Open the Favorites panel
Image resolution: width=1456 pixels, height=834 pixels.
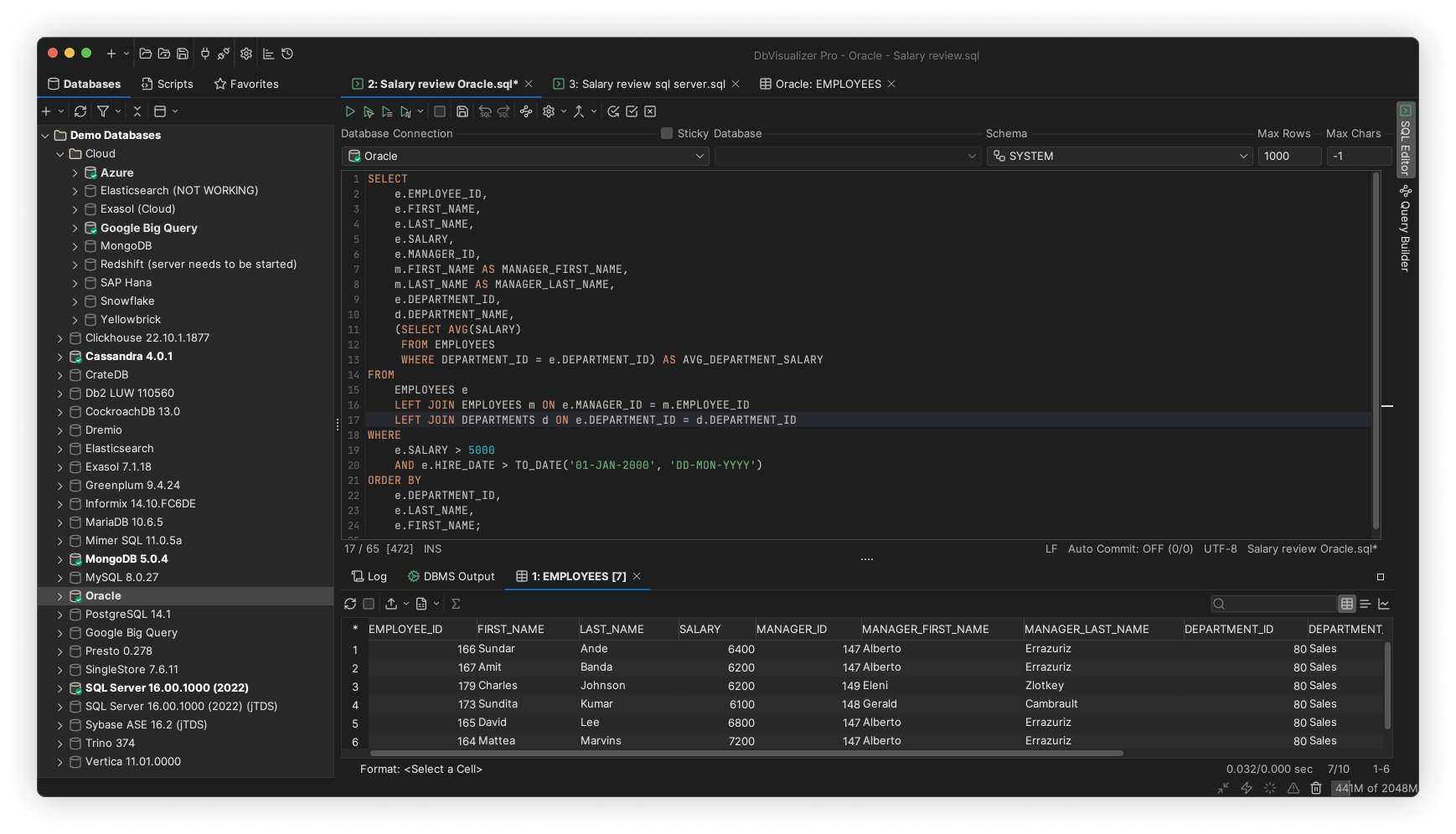pos(245,84)
